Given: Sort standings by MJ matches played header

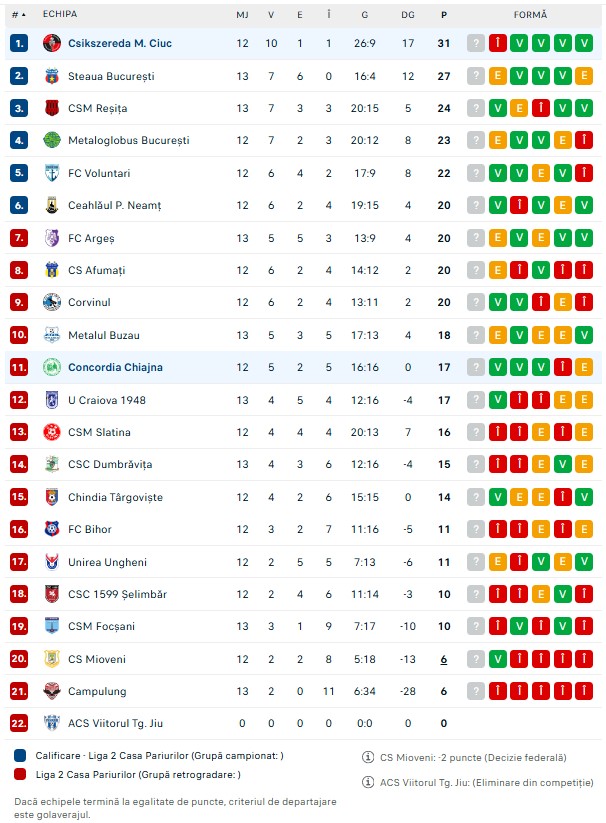Looking at the screenshot, I should coord(242,15).
